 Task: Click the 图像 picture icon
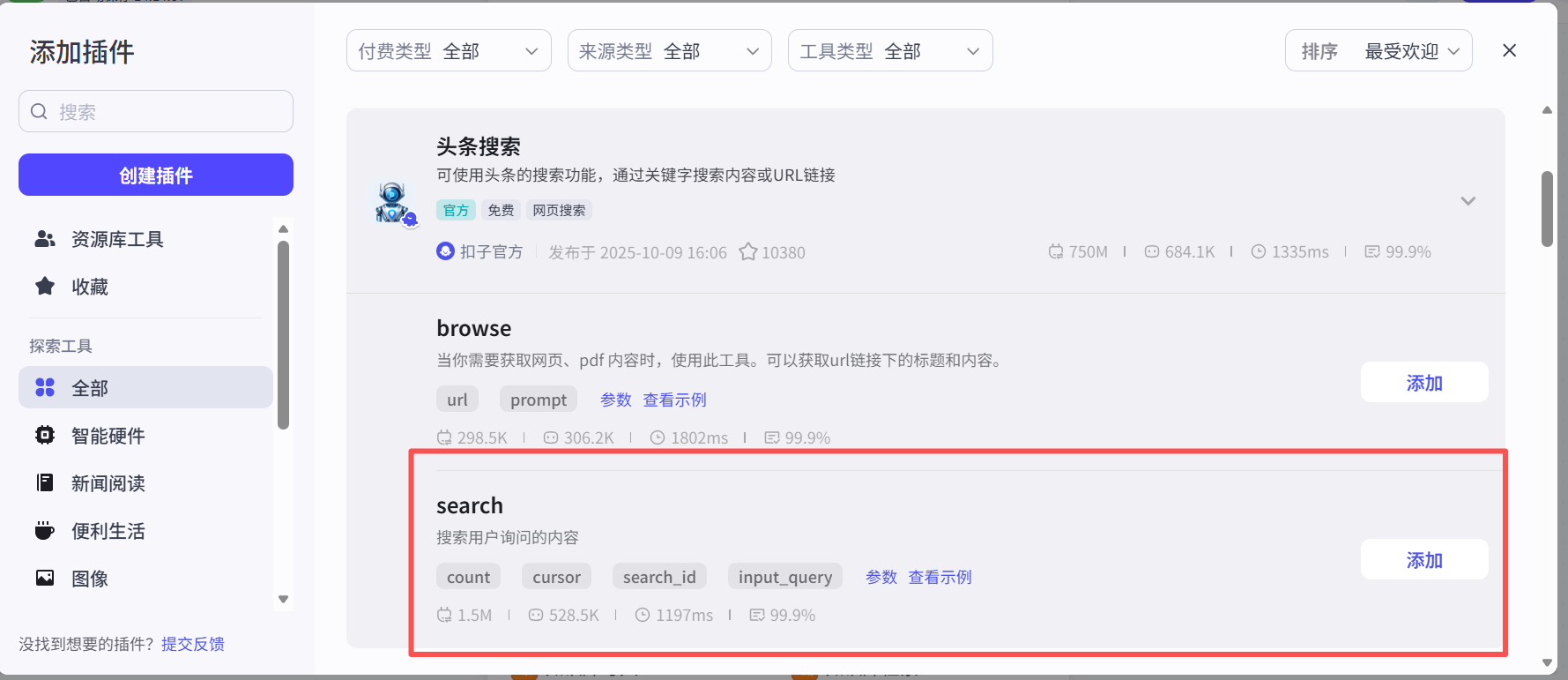(x=45, y=578)
